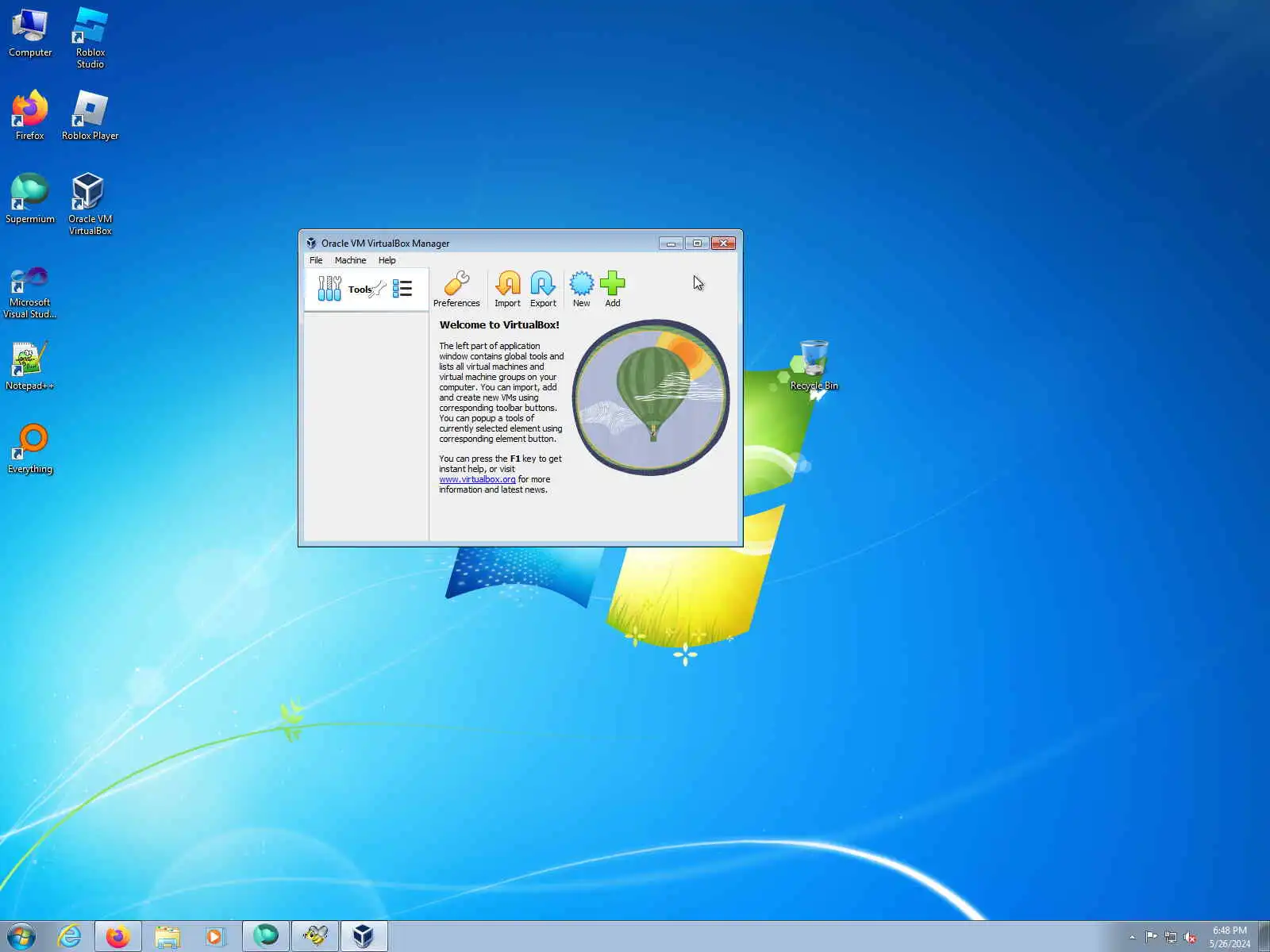The height and width of the screenshot is (952, 1270).
Task: Switch to Supermium on the taskbar
Action: pos(266,936)
